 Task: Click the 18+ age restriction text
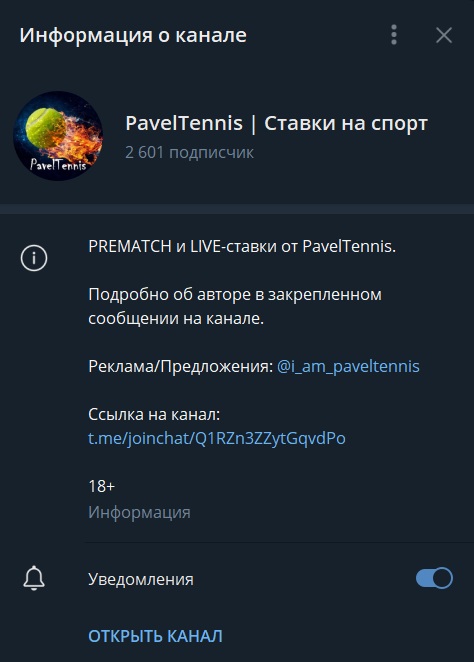pyautogui.click(x=102, y=486)
